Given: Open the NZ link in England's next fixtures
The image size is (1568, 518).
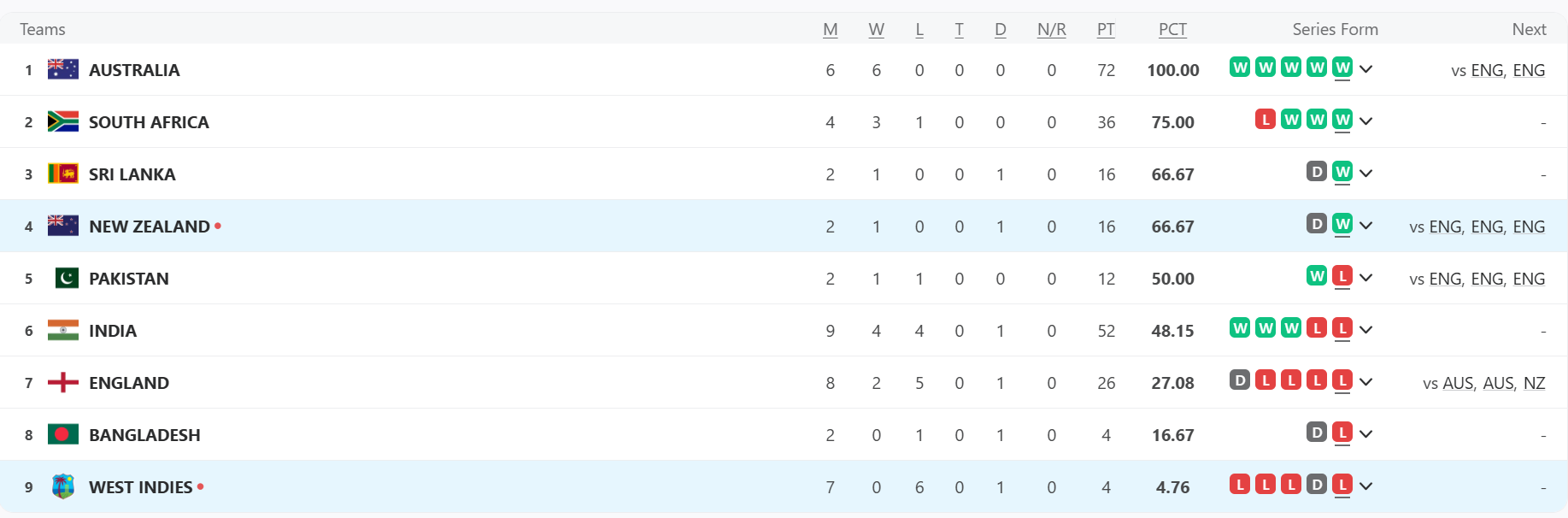Looking at the screenshot, I should pyautogui.click(x=1534, y=383).
